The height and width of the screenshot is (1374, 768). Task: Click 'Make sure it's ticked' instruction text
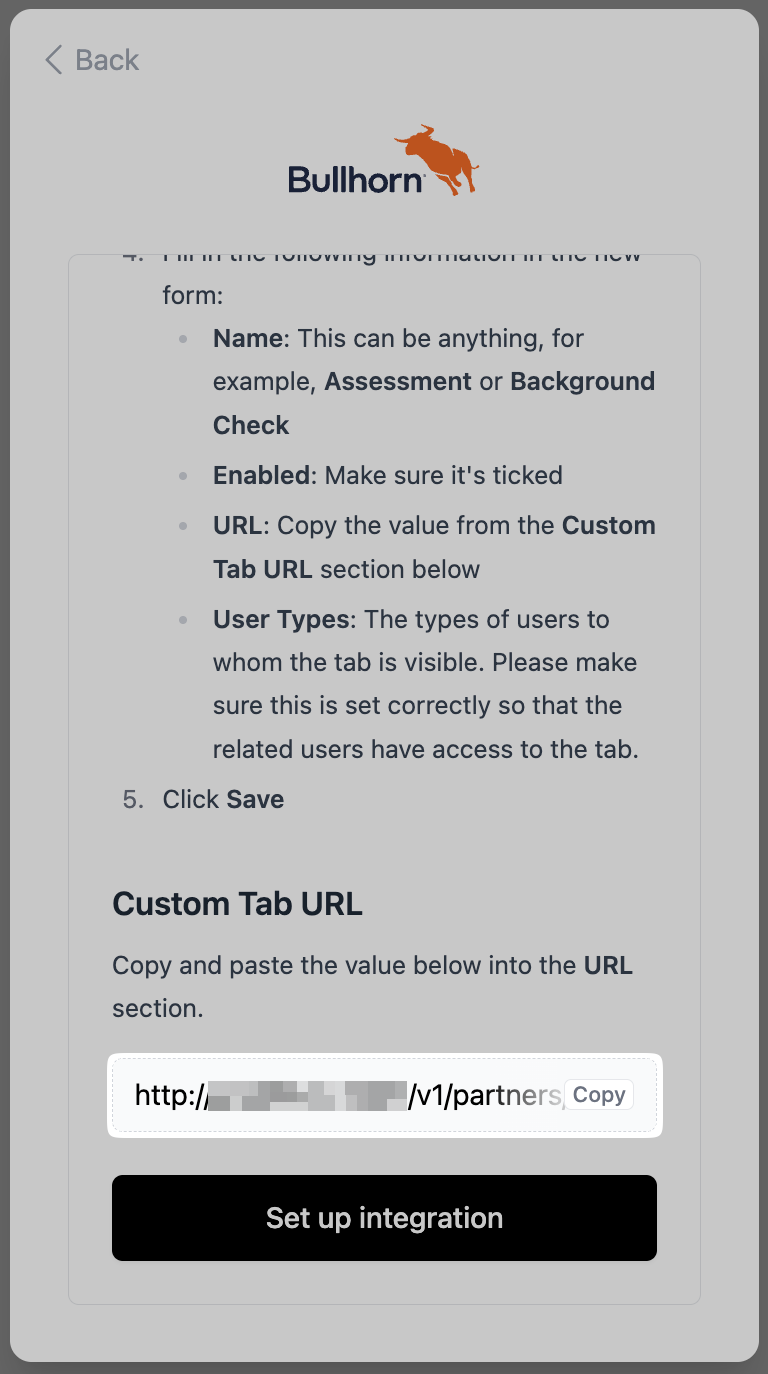[x=443, y=475]
